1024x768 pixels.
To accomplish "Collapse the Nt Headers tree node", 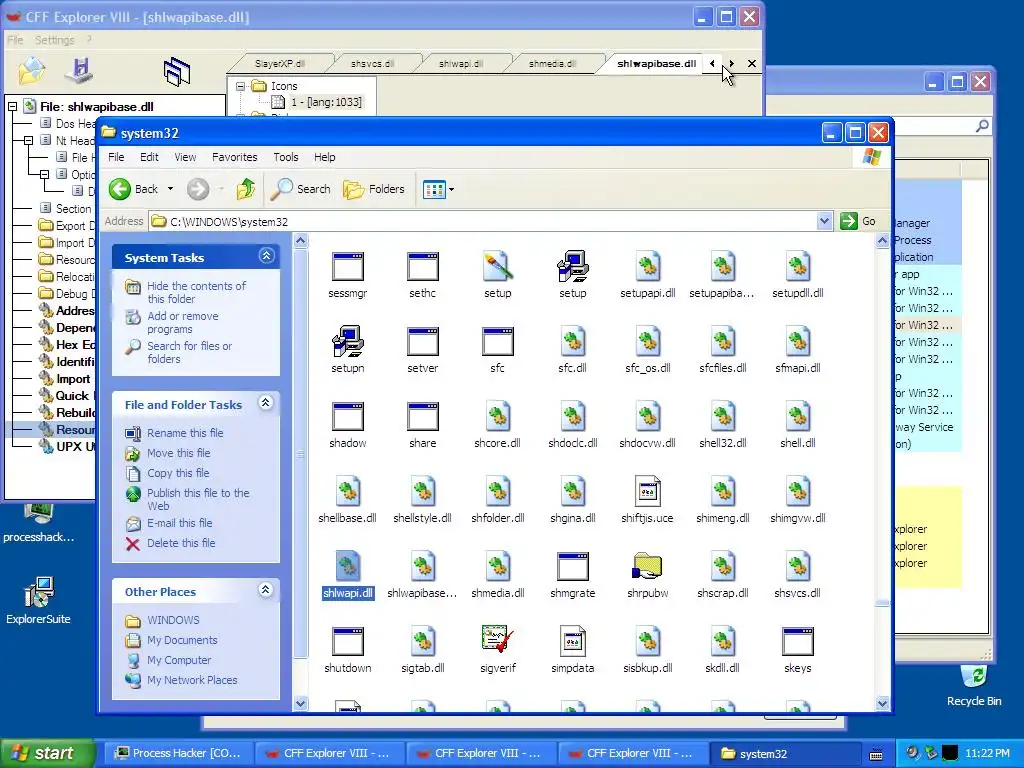I will (x=28, y=140).
